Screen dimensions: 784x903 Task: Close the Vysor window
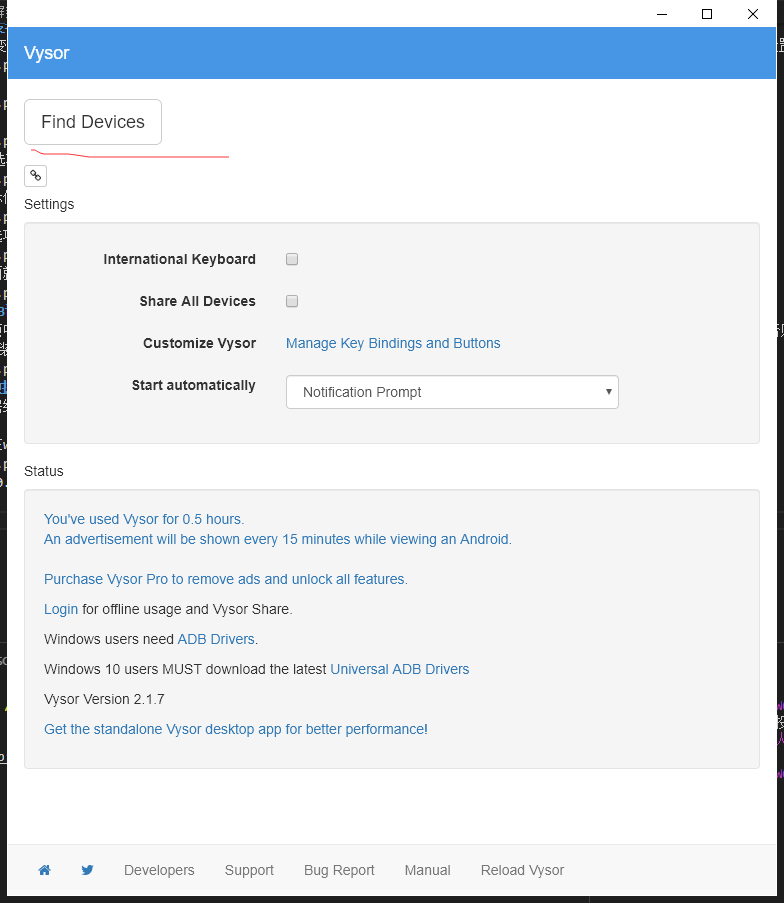tap(753, 14)
